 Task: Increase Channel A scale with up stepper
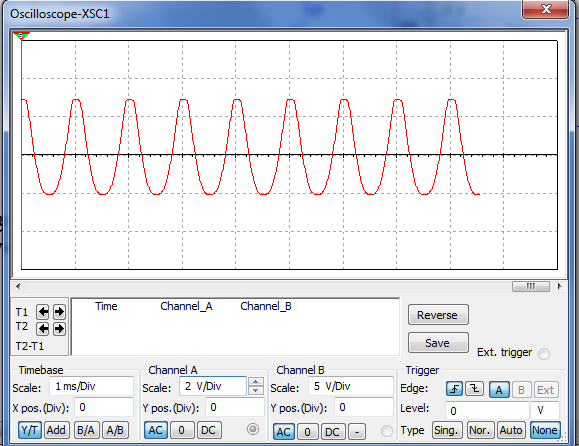[256, 381]
